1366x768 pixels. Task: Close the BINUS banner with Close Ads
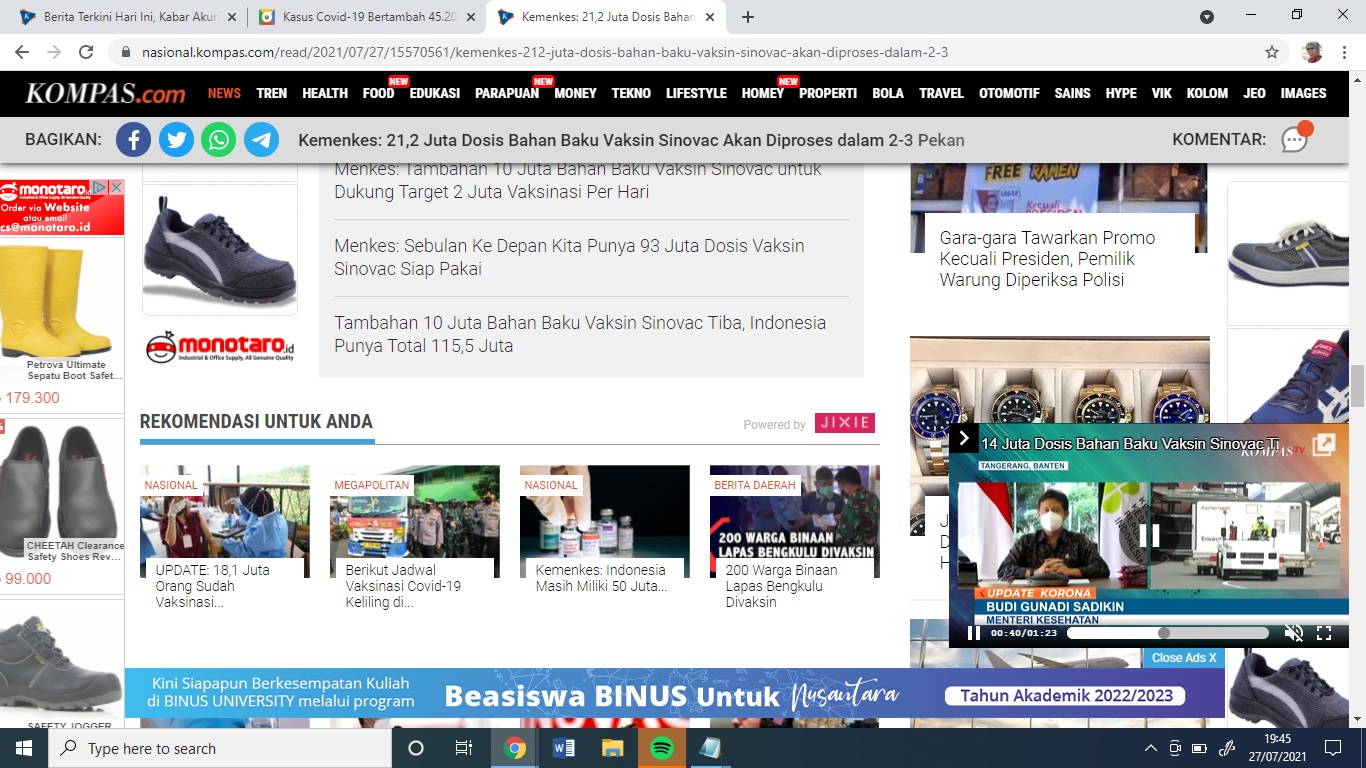(x=1184, y=658)
